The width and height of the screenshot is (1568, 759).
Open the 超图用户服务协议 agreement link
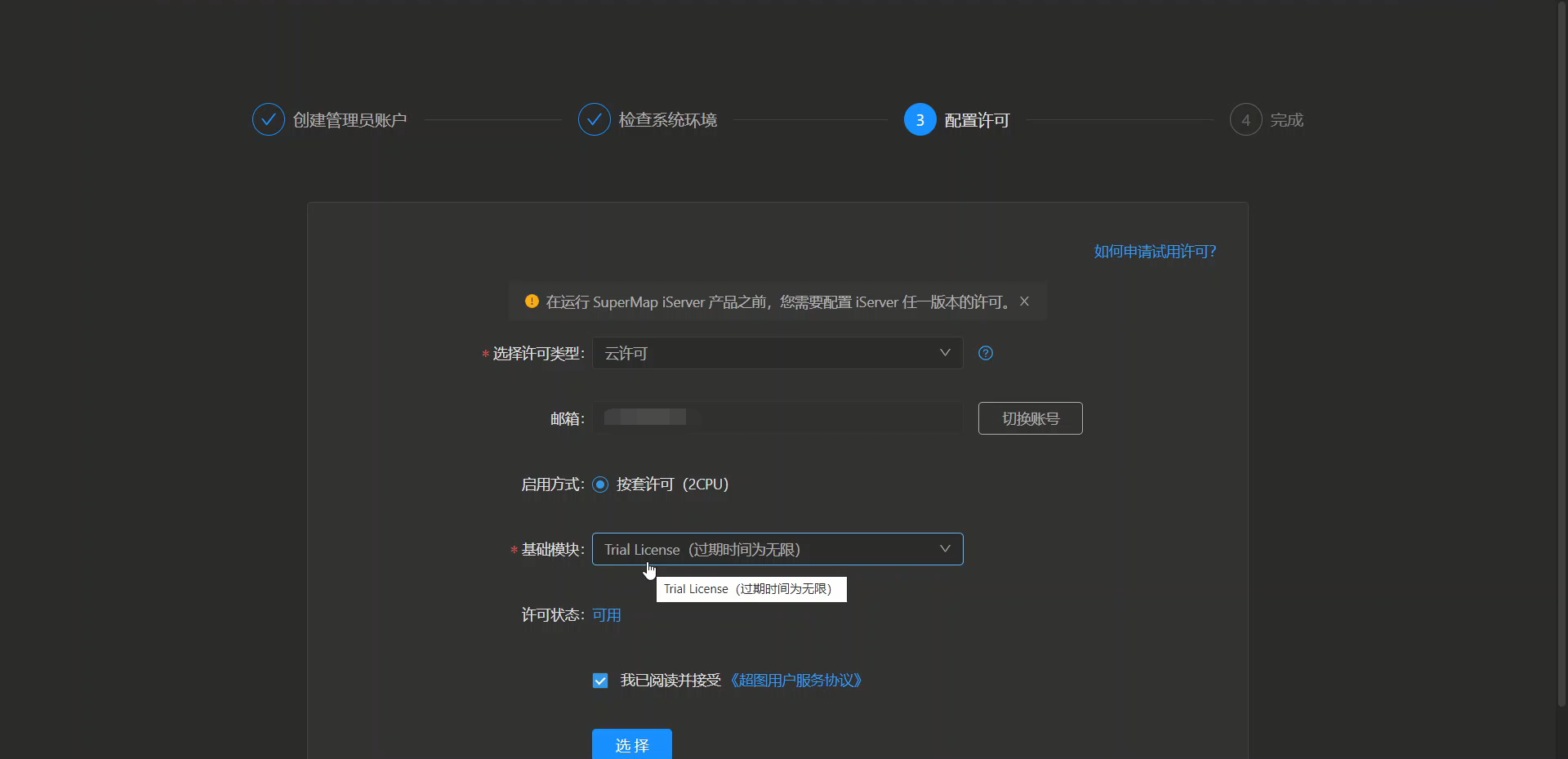tap(796, 681)
